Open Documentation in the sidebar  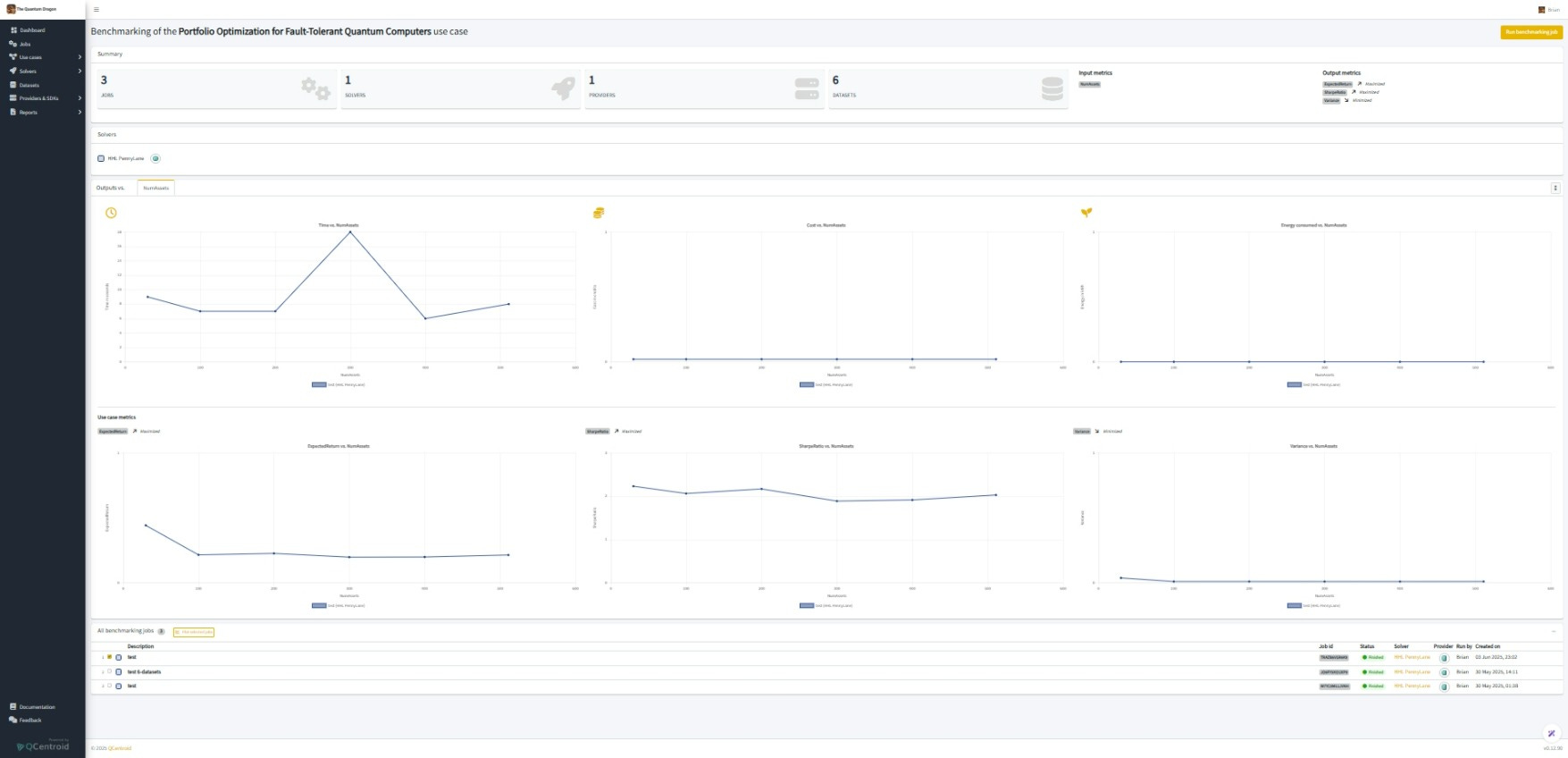32,707
